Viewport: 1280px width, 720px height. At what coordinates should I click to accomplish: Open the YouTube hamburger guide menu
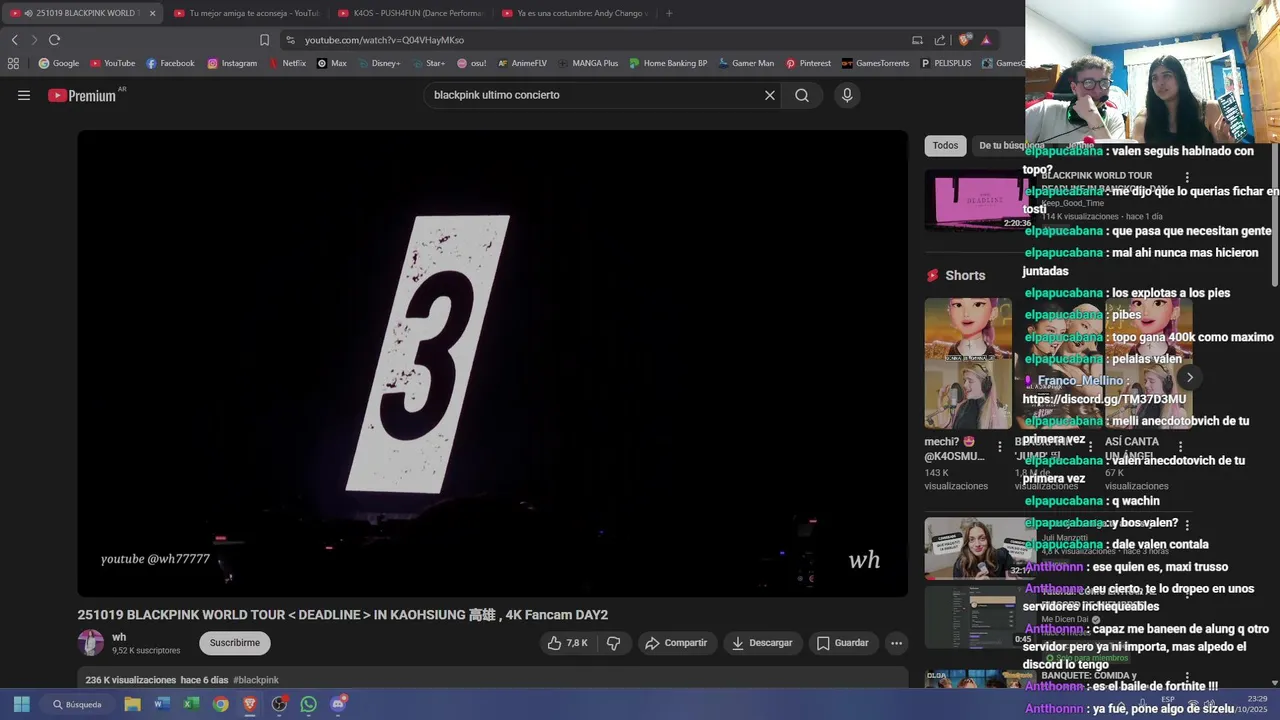point(24,95)
